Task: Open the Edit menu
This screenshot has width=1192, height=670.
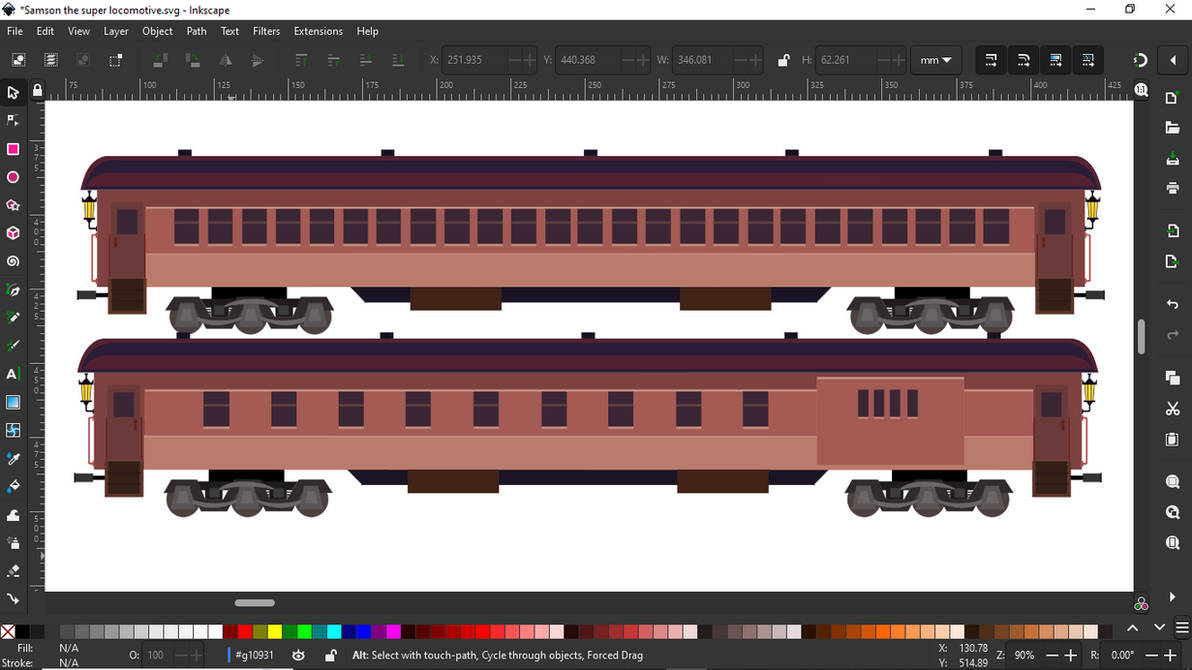Action: click(45, 31)
